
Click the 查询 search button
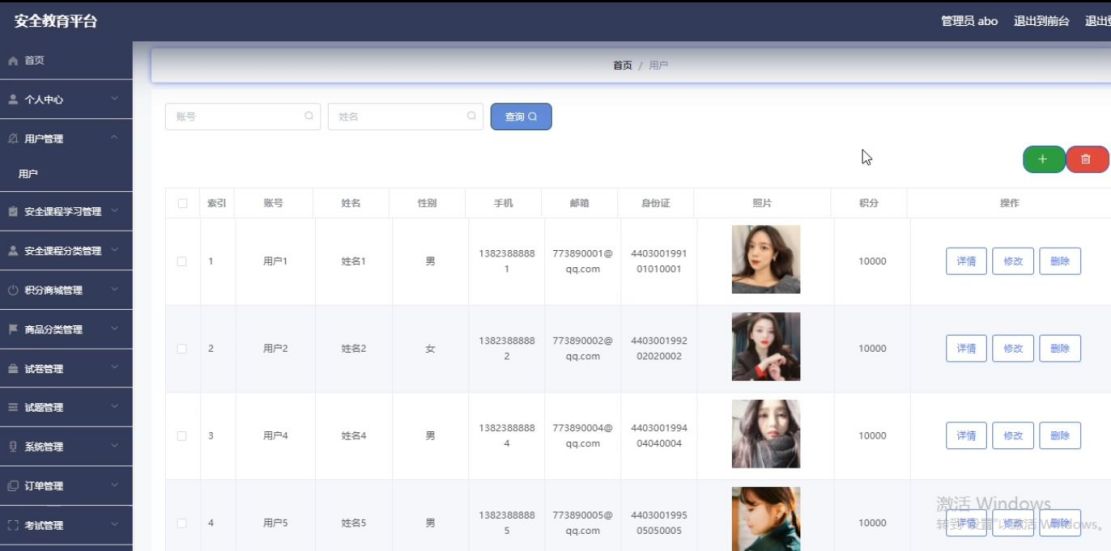521,117
